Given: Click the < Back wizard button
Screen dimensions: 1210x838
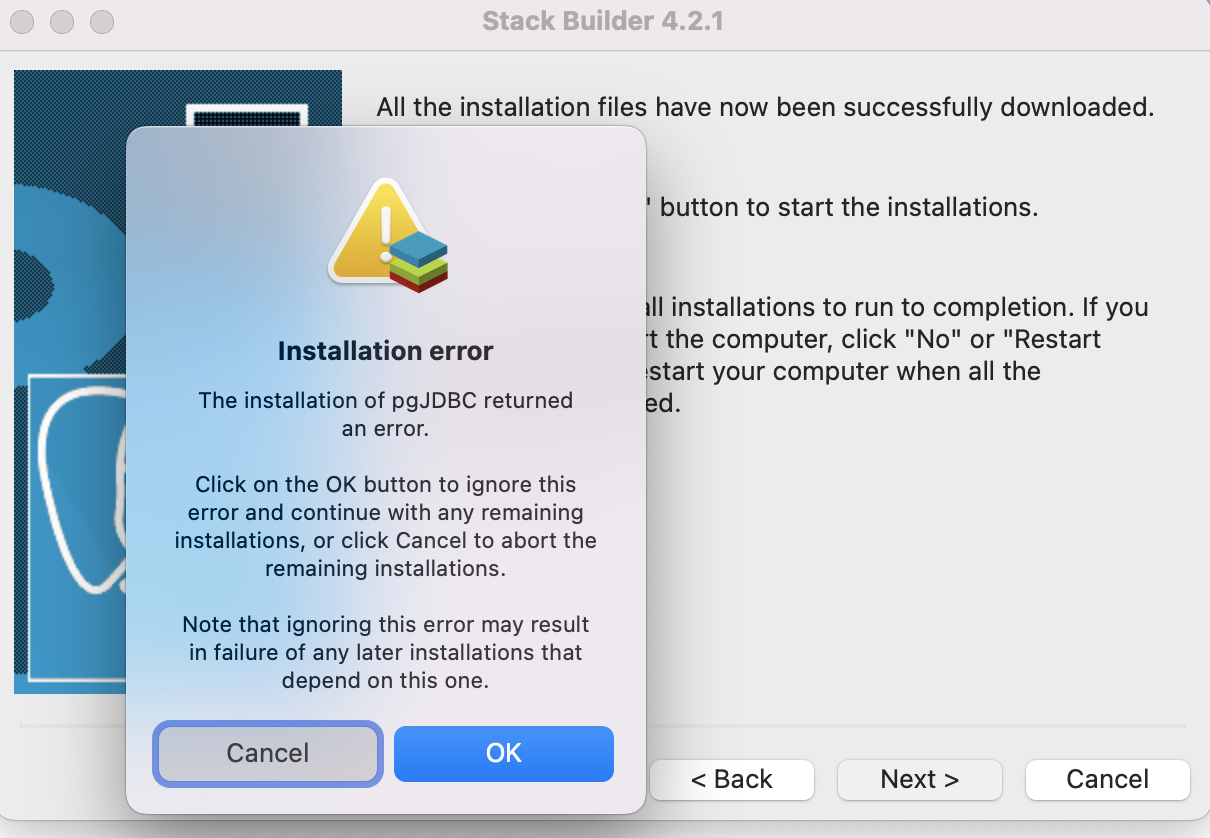Looking at the screenshot, I should [x=732, y=779].
